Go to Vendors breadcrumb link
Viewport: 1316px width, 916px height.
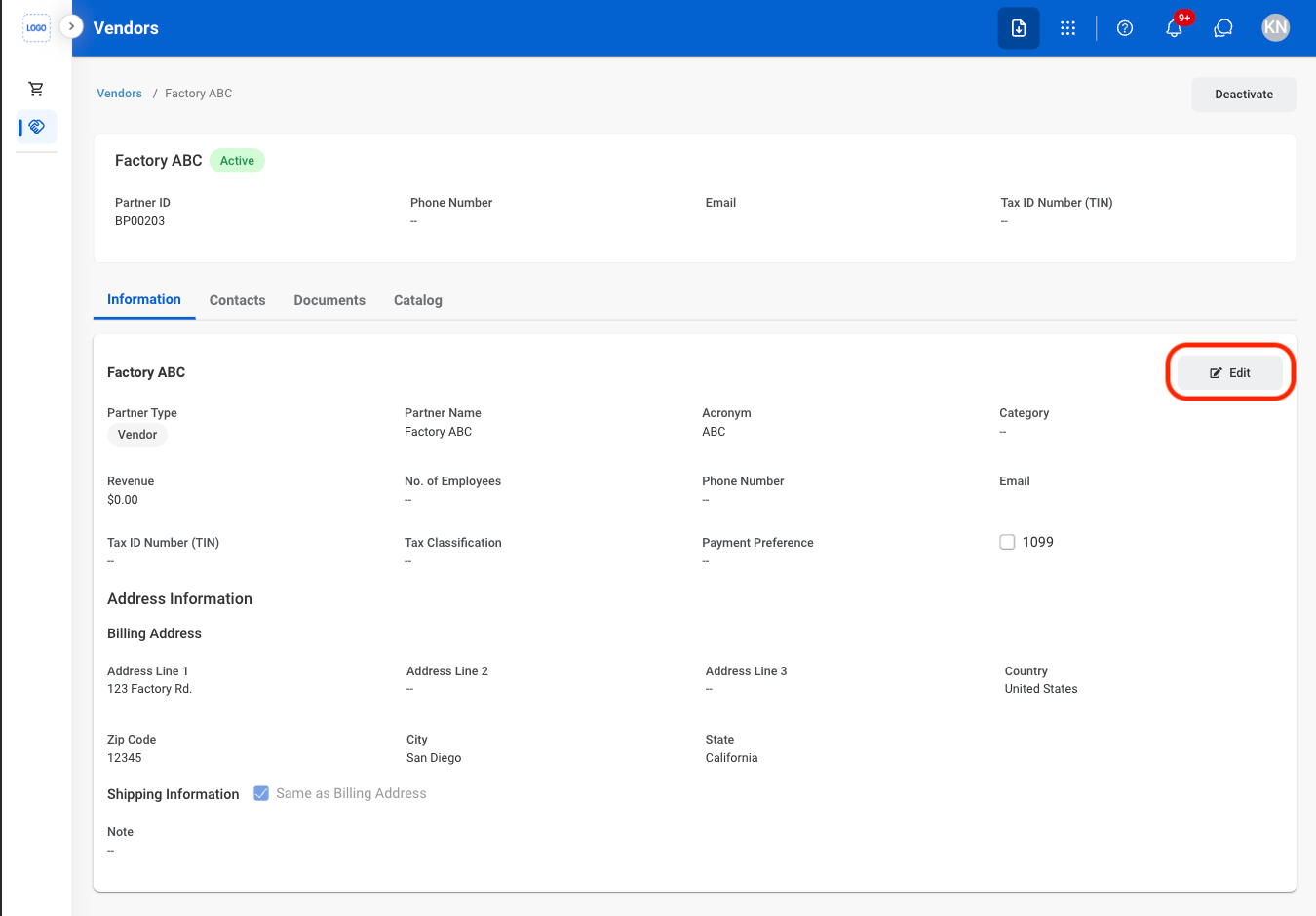pos(119,94)
